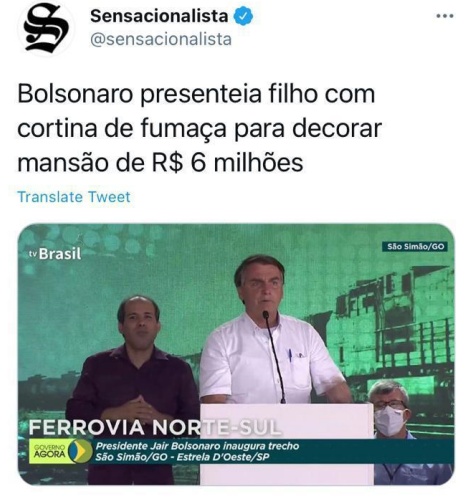Click the FERROVIA NORTE-SUL headline overlay
The height and width of the screenshot is (503, 466).
coord(153,427)
